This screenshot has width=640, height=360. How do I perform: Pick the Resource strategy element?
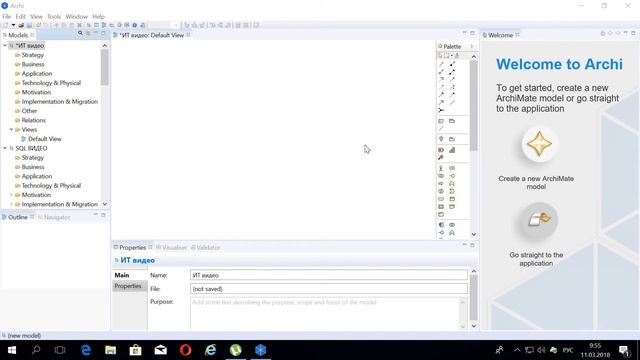[441, 150]
